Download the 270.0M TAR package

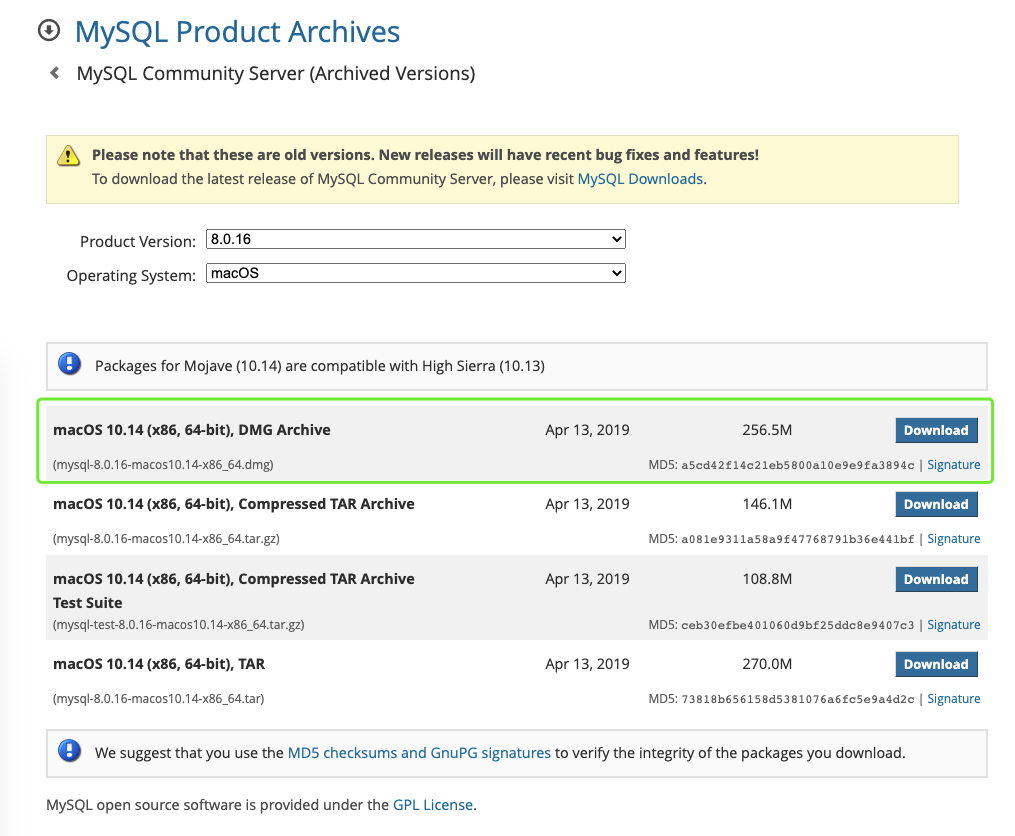(936, 664)
